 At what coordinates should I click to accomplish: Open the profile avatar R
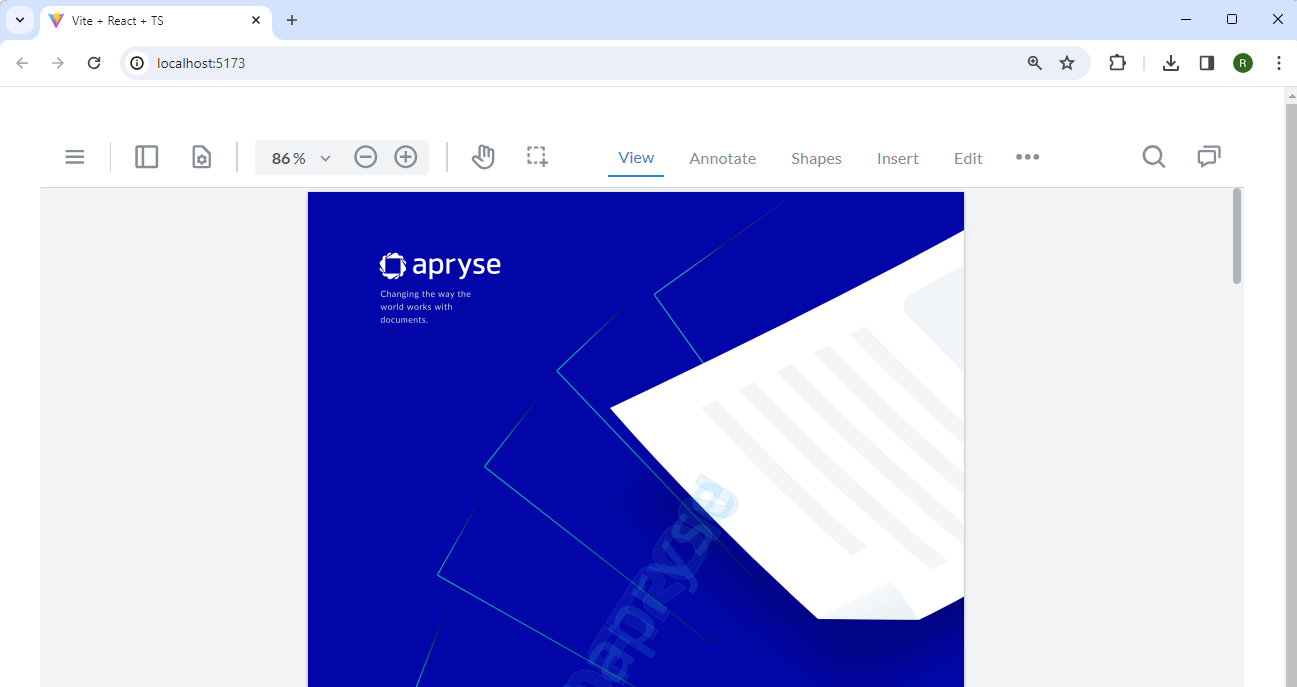[x=1243, y=63]
